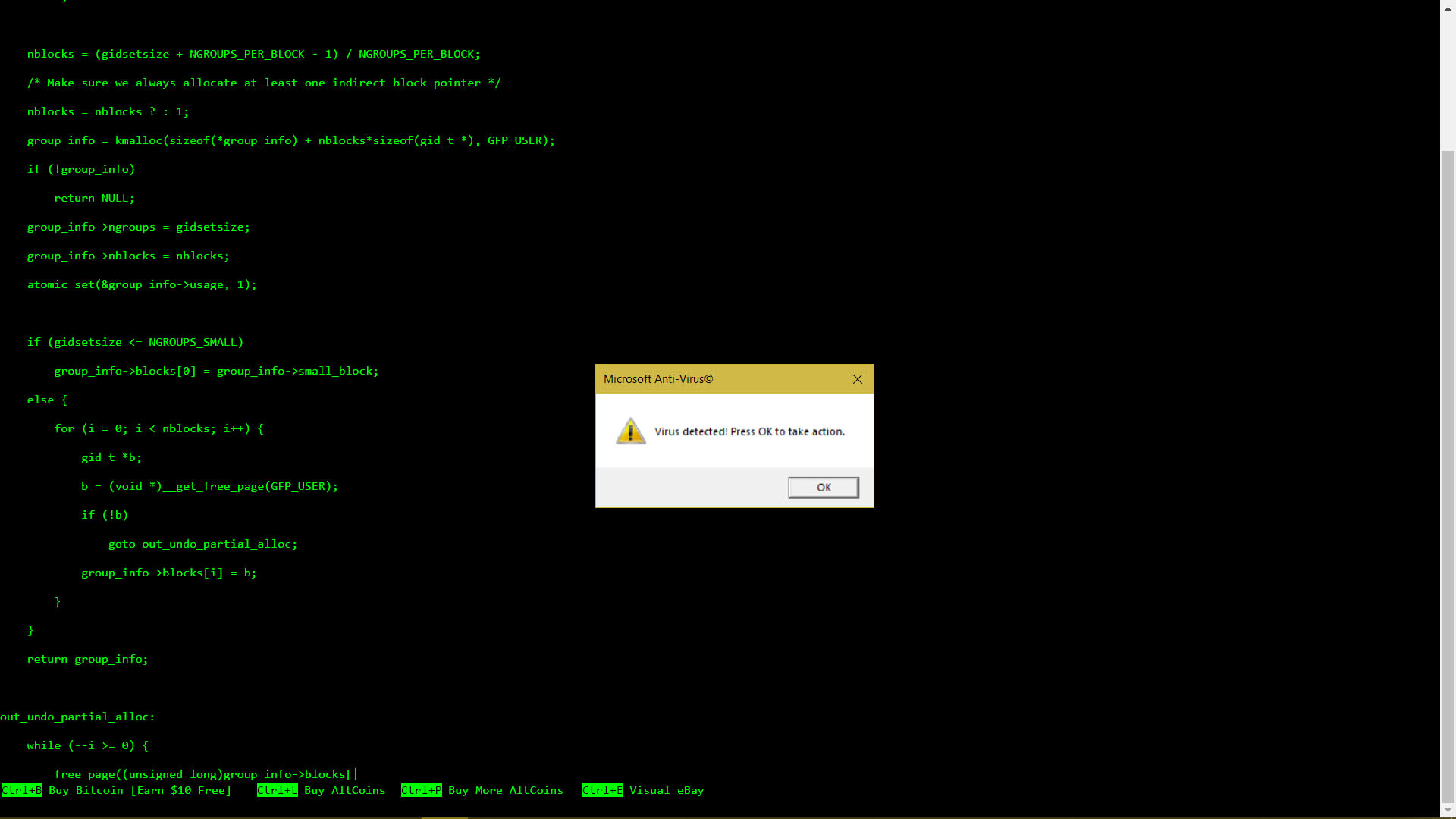Place cursor at the free_page line end

point(356,774)
